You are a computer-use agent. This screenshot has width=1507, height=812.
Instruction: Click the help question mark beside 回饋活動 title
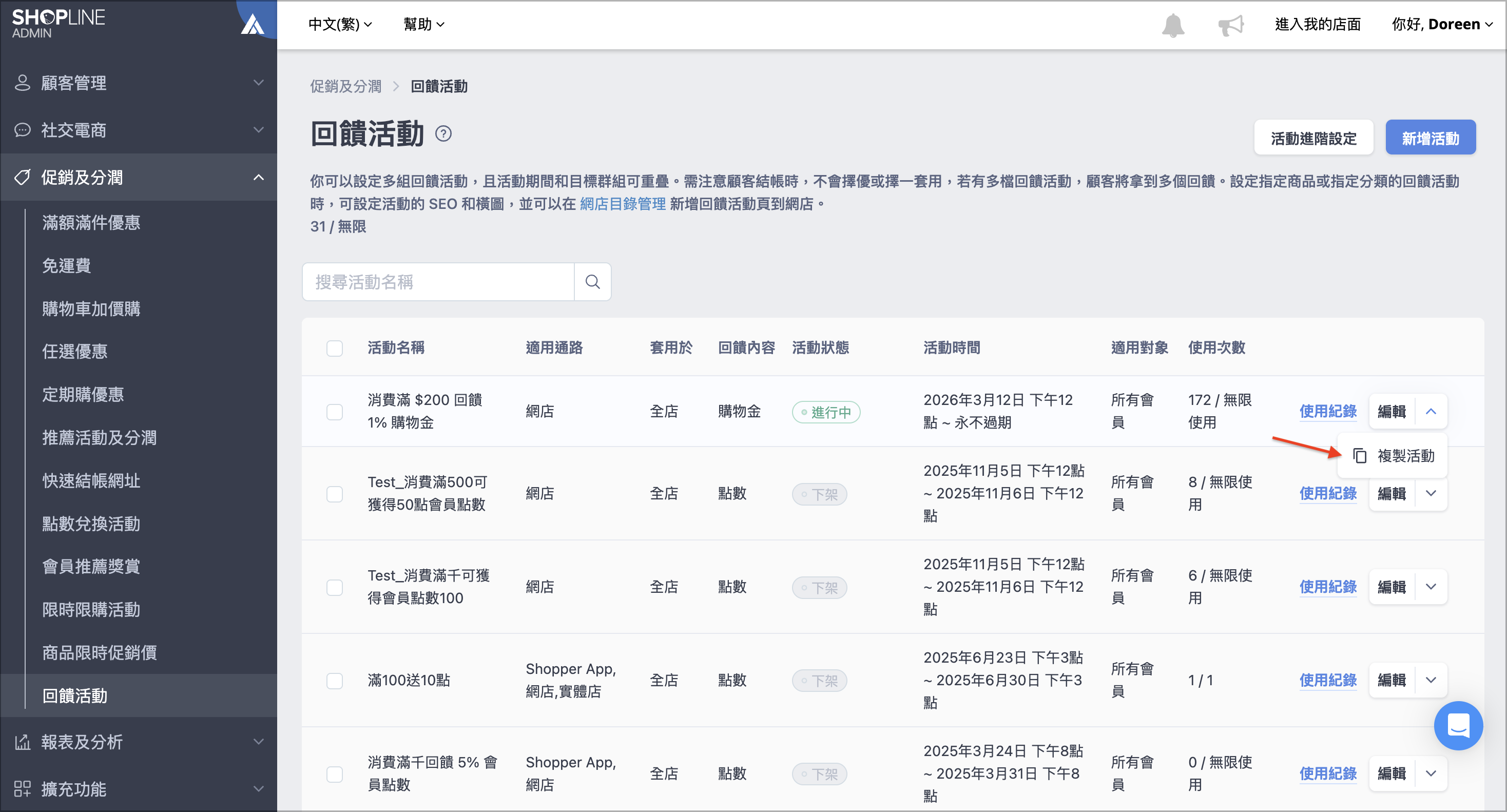point(443,134)
